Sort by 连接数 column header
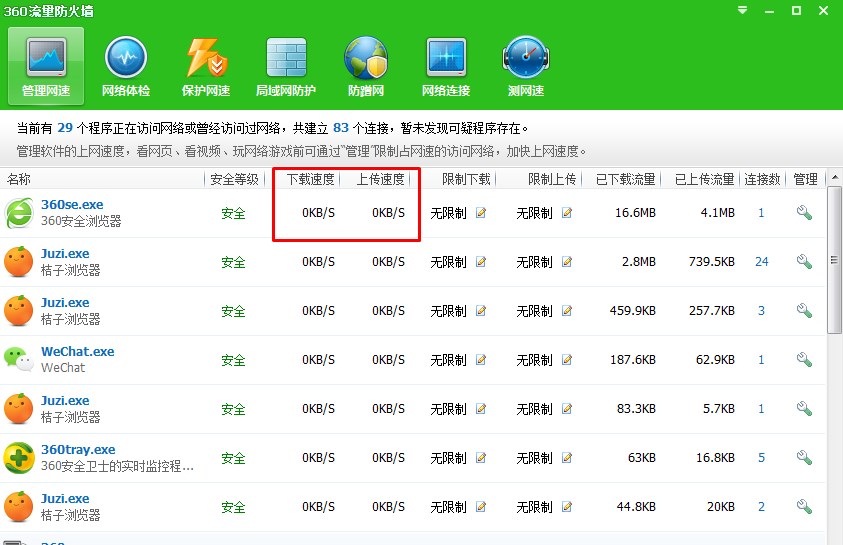Viewport: 843px width, 545px height. pos(762,179)
